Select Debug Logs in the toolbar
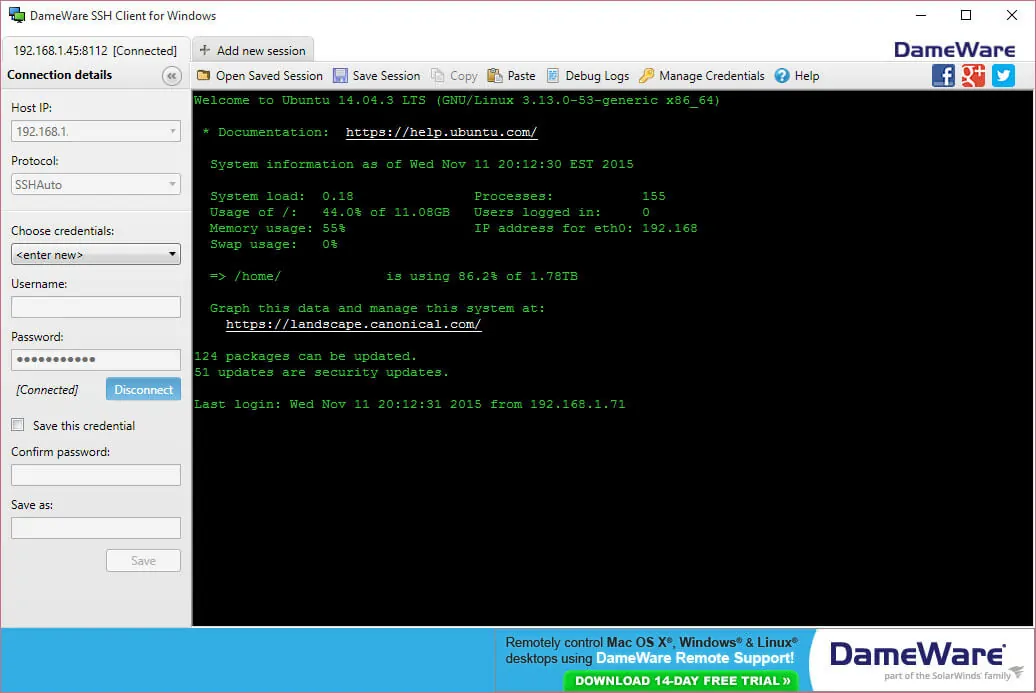This screenshot has width=1036, height=693. click(x=587, y=75)
